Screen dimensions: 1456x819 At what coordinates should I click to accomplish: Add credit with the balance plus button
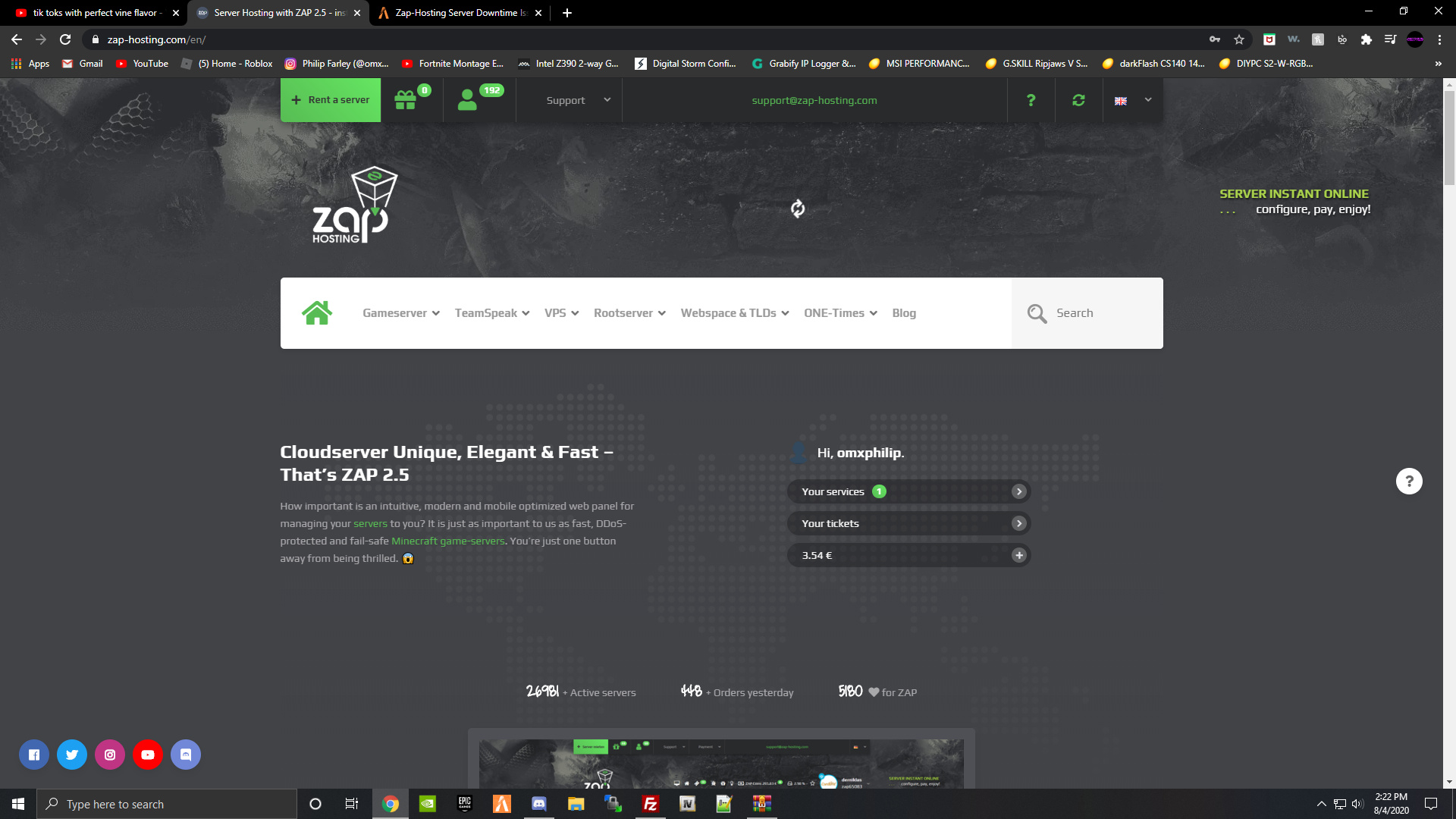[1019, 555]
